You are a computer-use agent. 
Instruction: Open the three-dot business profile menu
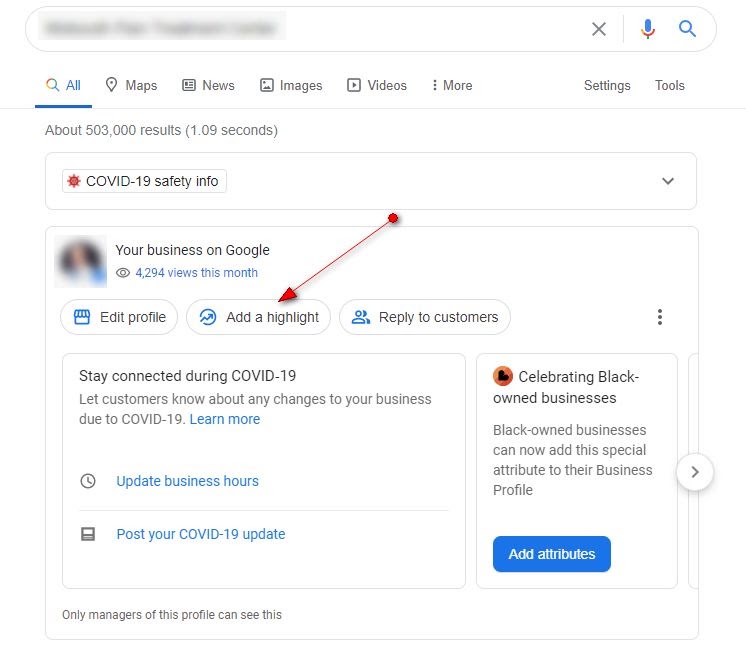659,317
